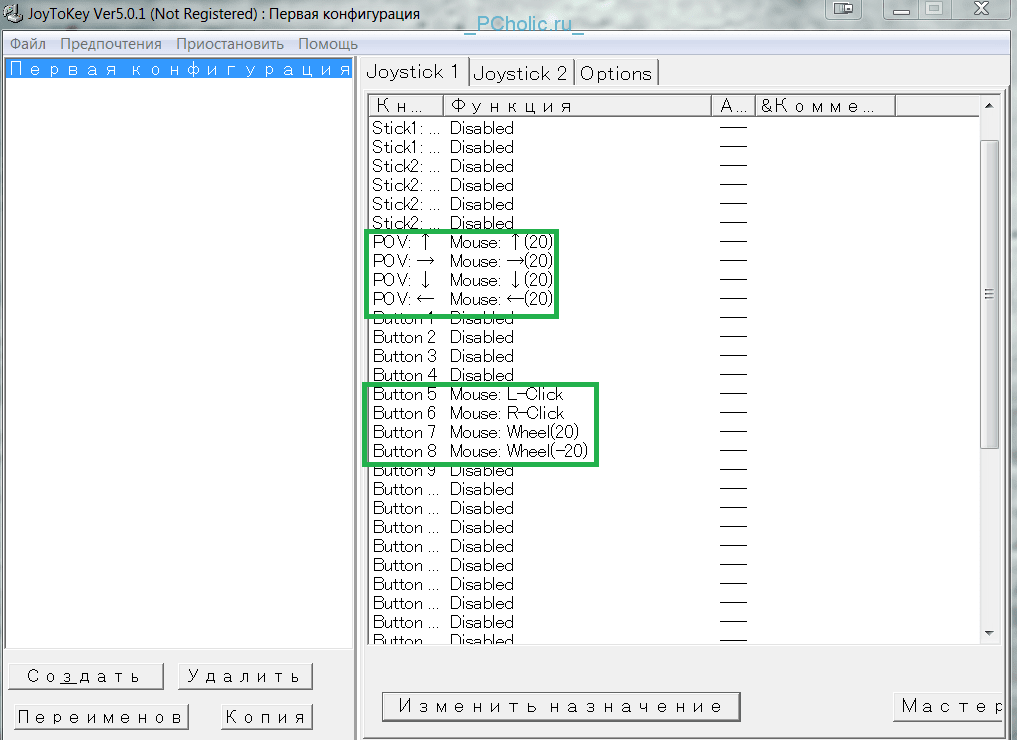Click the JoyToKey app icon in title bar
The image size is (1017, 740).
[12, 14]
